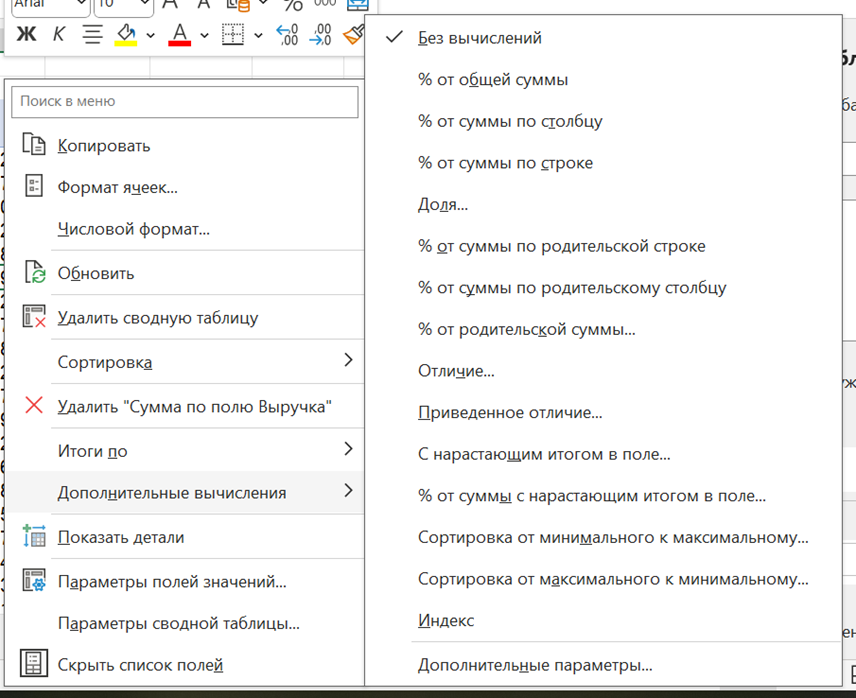Expand the Итоги по submenu arrow
The width and height of the screenshot is (856, 698).
pyautogui.click(x=348, y=449)
